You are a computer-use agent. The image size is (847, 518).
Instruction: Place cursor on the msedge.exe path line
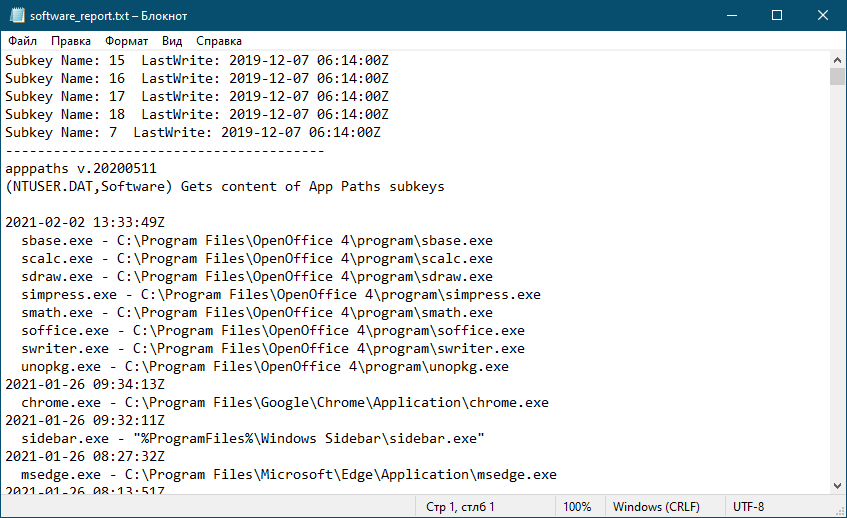(x=288, y=474)
